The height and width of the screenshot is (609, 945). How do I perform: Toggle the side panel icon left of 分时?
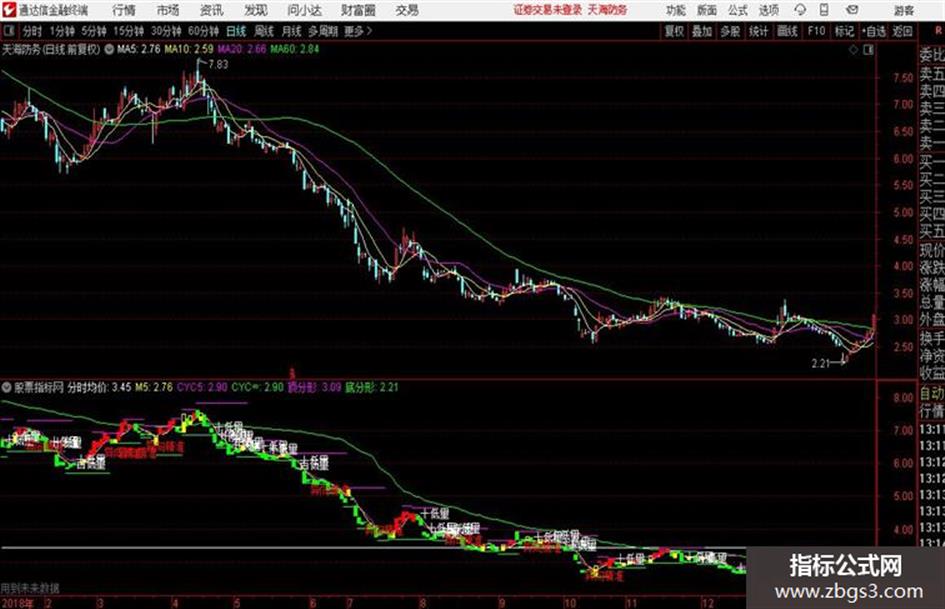[8, 31]
